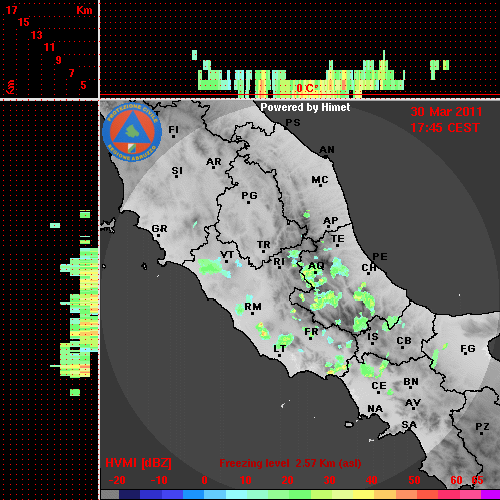Click the 0 C° freezing line label
This screenshot has width=500, height=500.
click(x=307, y=88)
